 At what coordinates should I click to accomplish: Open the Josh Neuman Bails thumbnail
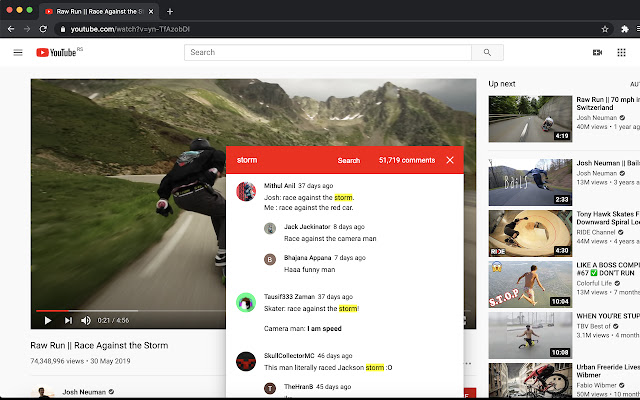point(530,182)
